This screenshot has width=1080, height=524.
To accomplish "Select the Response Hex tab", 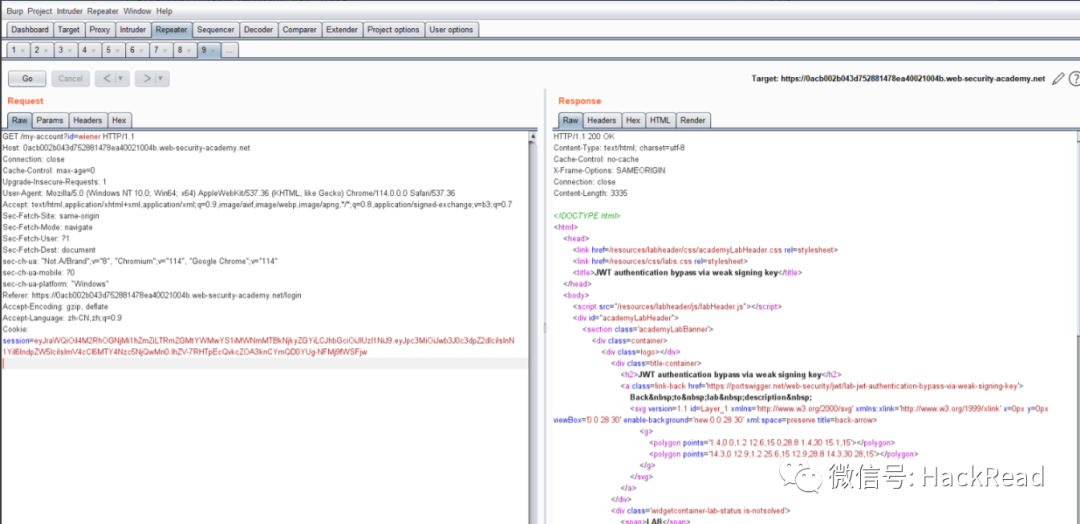I will [x=633, y=120].
